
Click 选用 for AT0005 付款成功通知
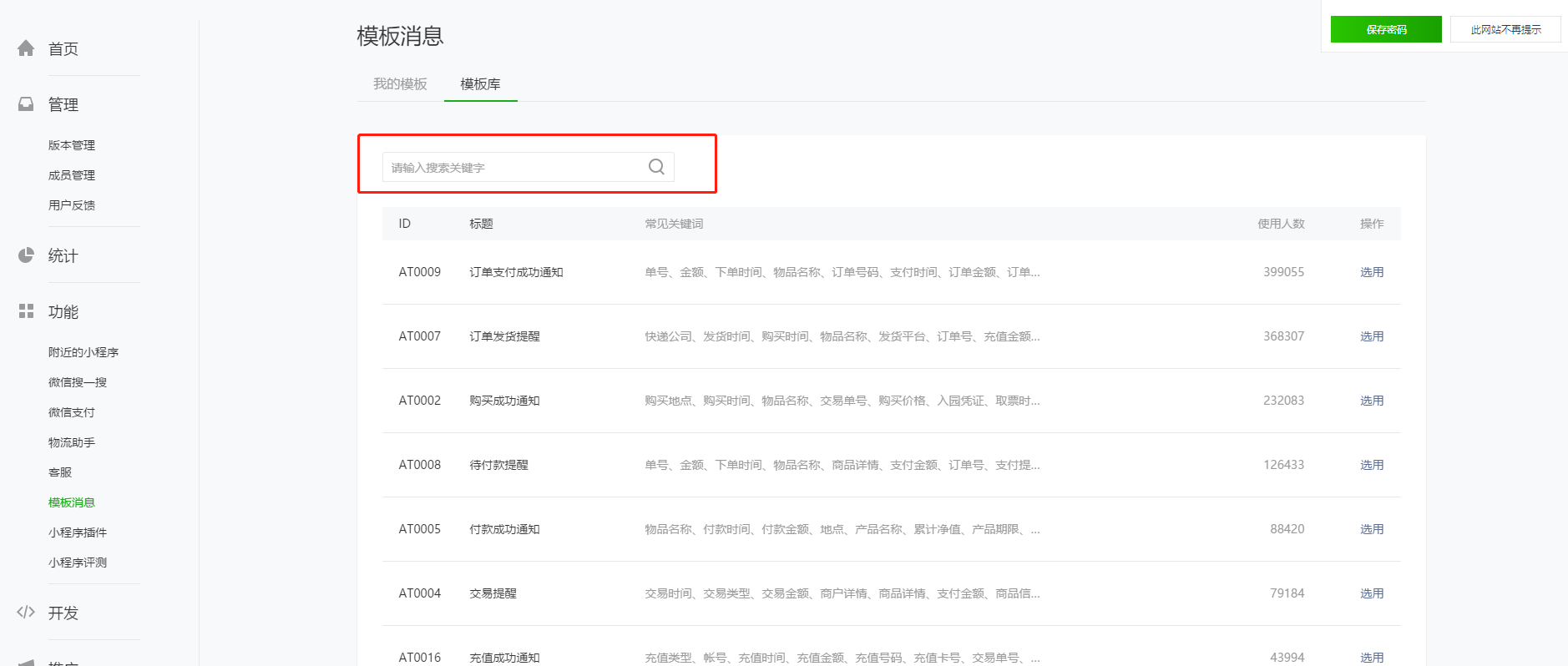coord(1372,529)
